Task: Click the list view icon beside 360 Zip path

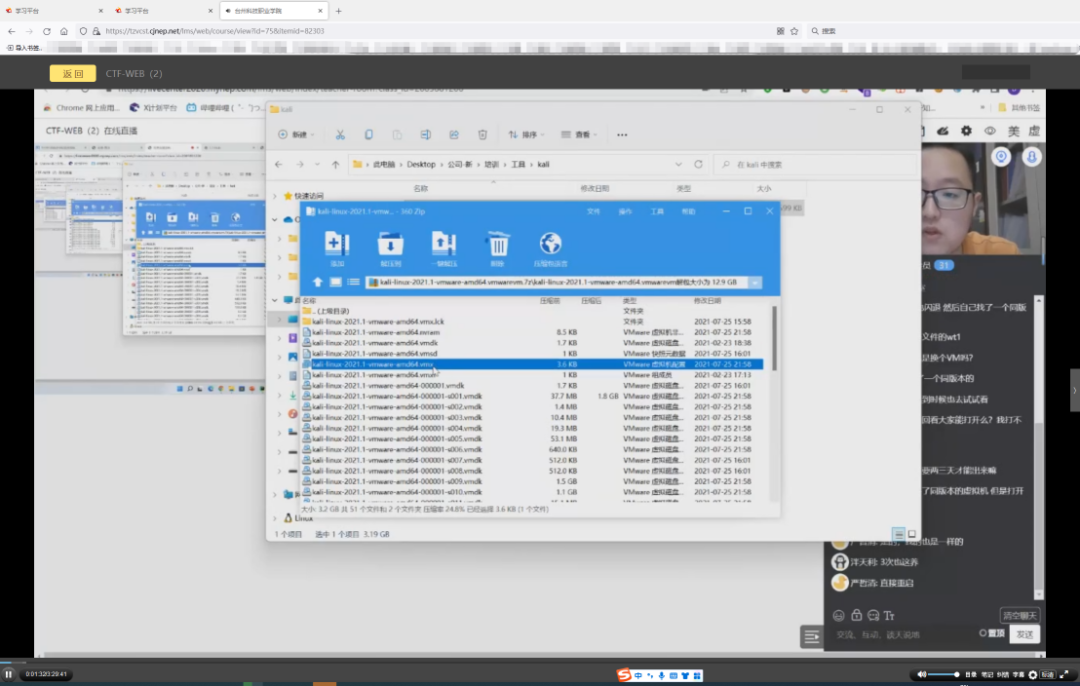Action: pyautogui.click(x=353, y=282)
